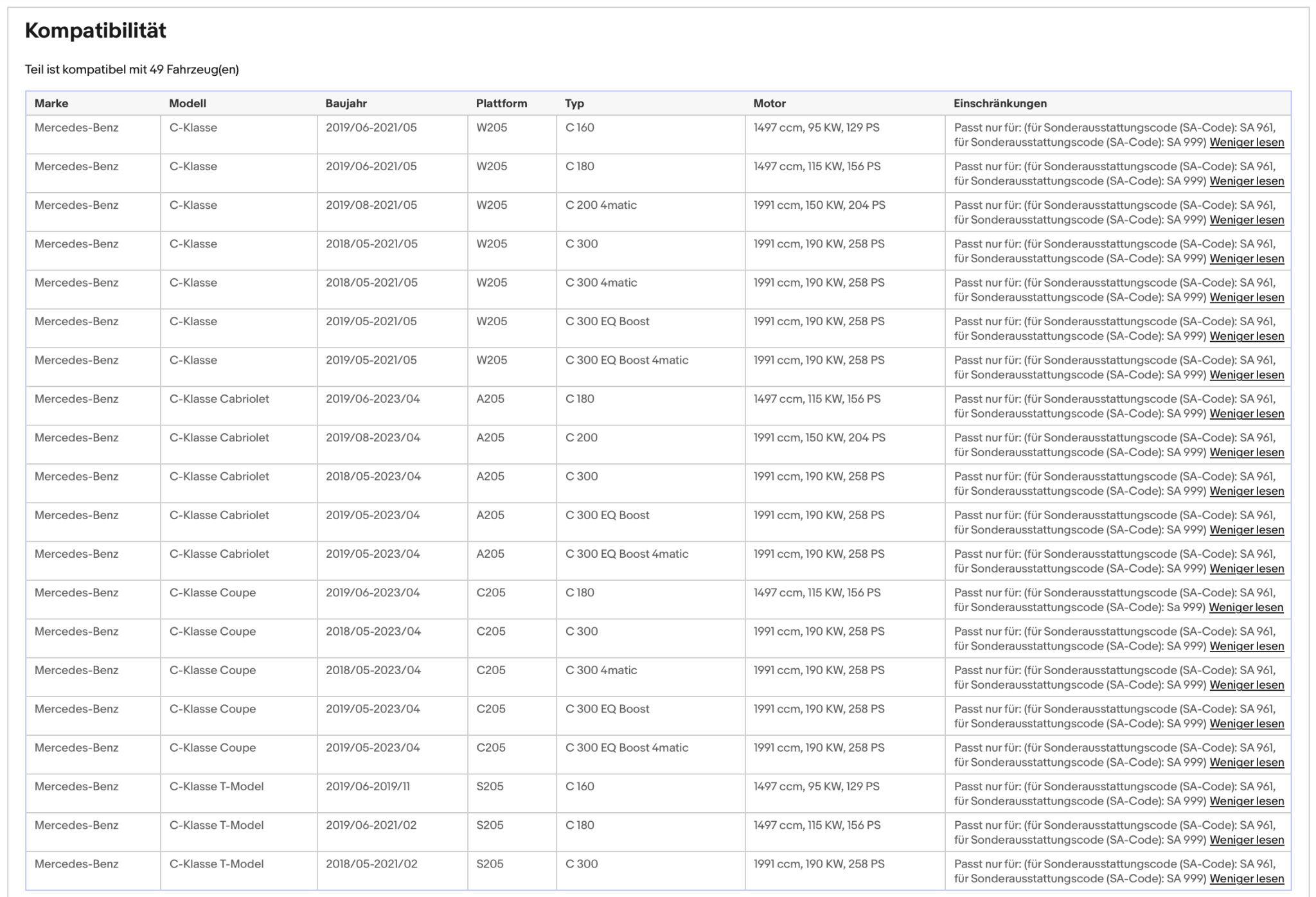
Task: Collapse restrictions for W205 C 300 EQ Boost 4matic
Action: [x=1247, y=375]
